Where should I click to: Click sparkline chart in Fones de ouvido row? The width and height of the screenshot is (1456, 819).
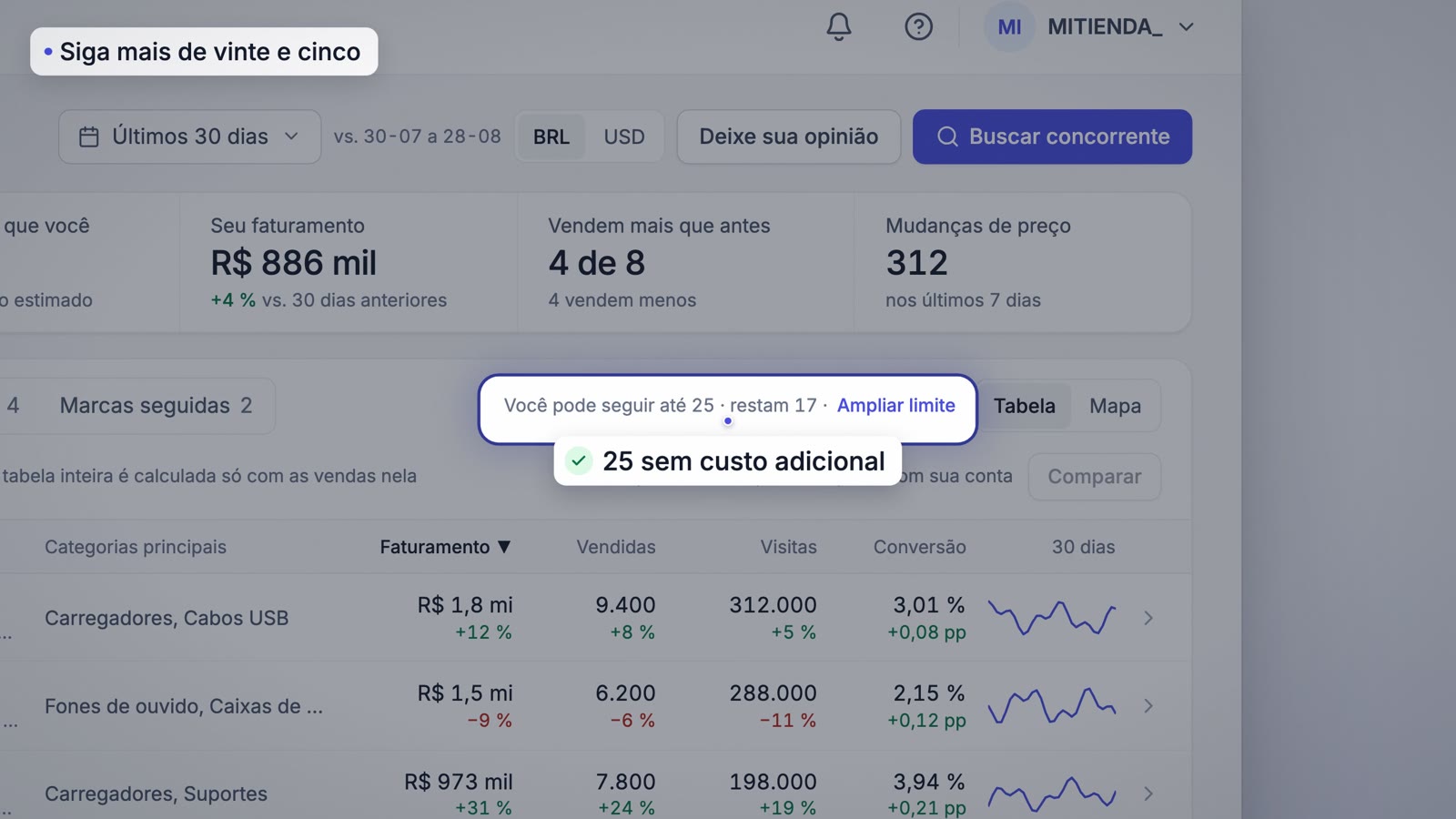(x=1052, y=706)
